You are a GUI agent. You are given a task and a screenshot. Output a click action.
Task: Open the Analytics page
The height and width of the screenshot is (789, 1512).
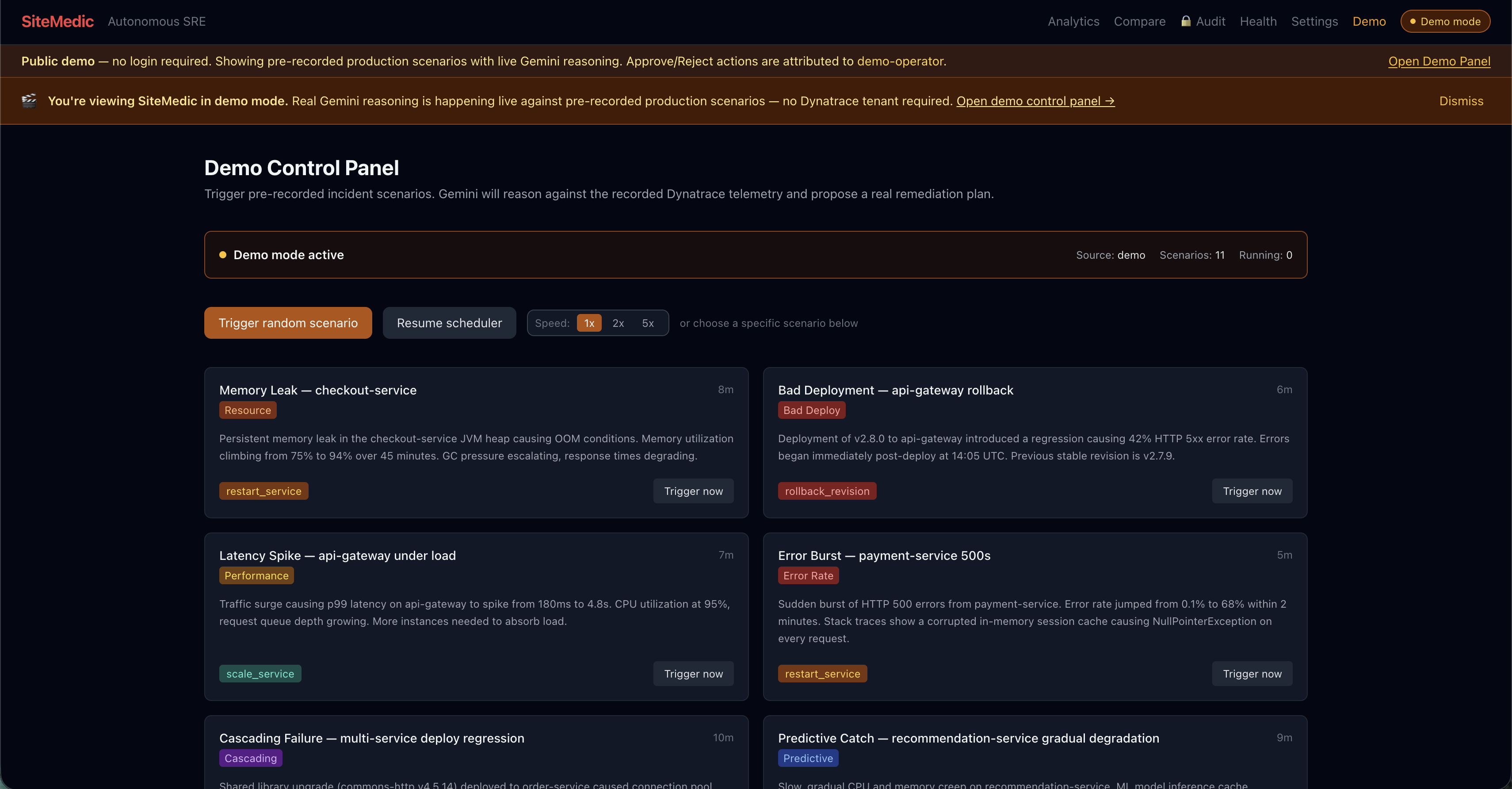pyautogui.click(x=1073, y=22)
